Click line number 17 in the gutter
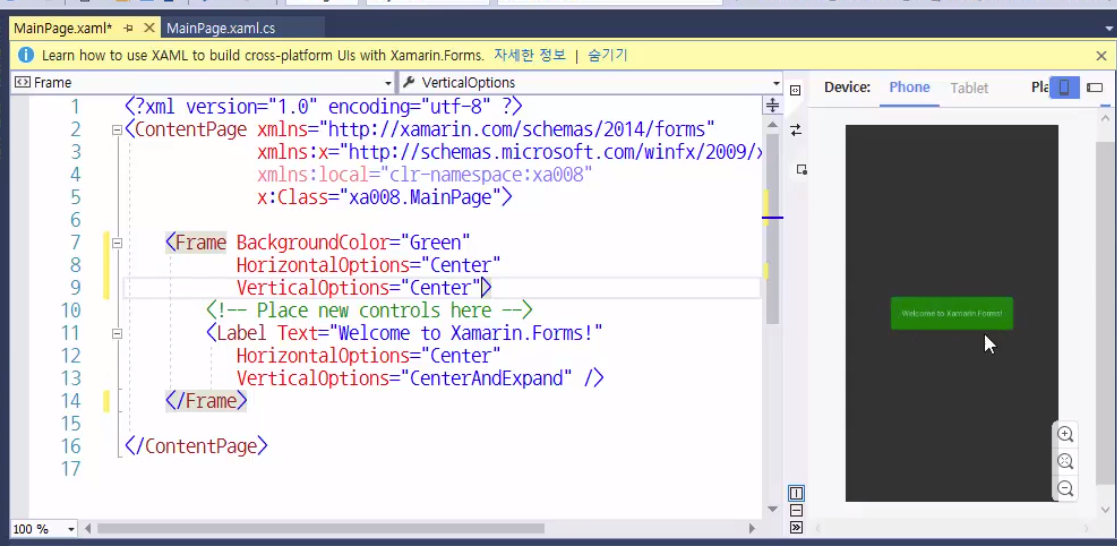Viewport: 1117px width, 546px height. click(71, 469)
